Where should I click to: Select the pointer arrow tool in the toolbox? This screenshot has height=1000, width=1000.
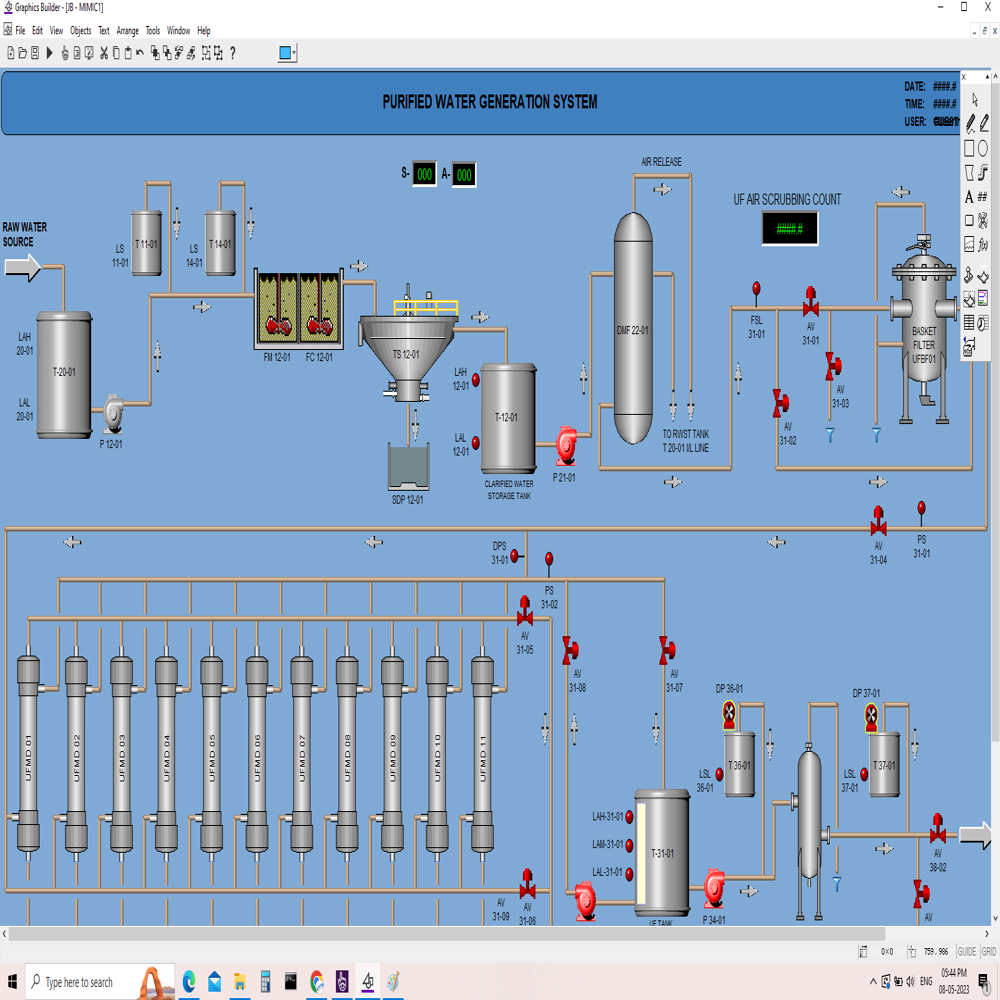pyautogui.click(x=974, y=99)
